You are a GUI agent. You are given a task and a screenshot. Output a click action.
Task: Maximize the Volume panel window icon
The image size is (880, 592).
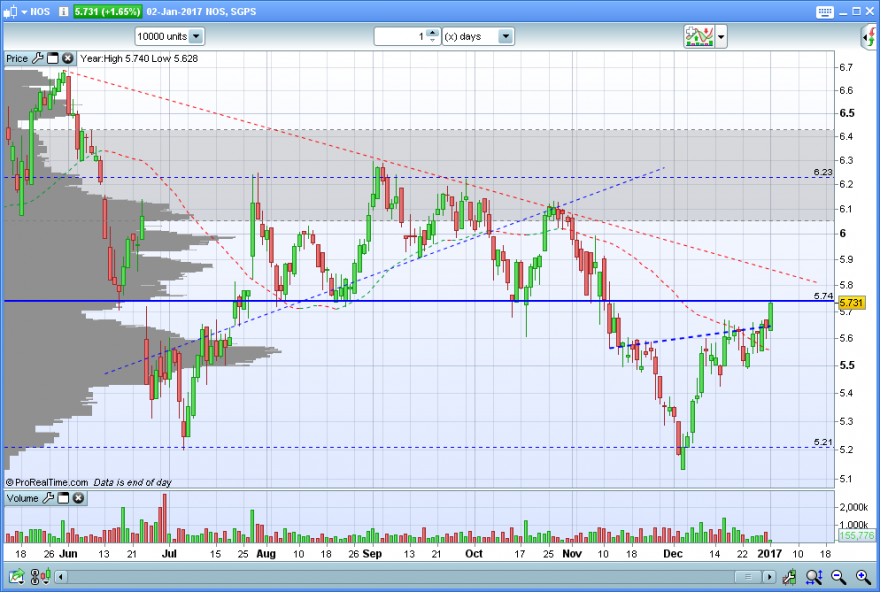tap(63, 498)
